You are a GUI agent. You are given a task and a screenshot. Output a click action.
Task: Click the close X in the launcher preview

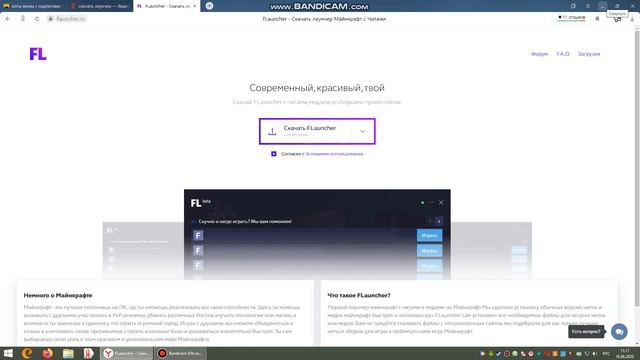click(x=441, y=202)
